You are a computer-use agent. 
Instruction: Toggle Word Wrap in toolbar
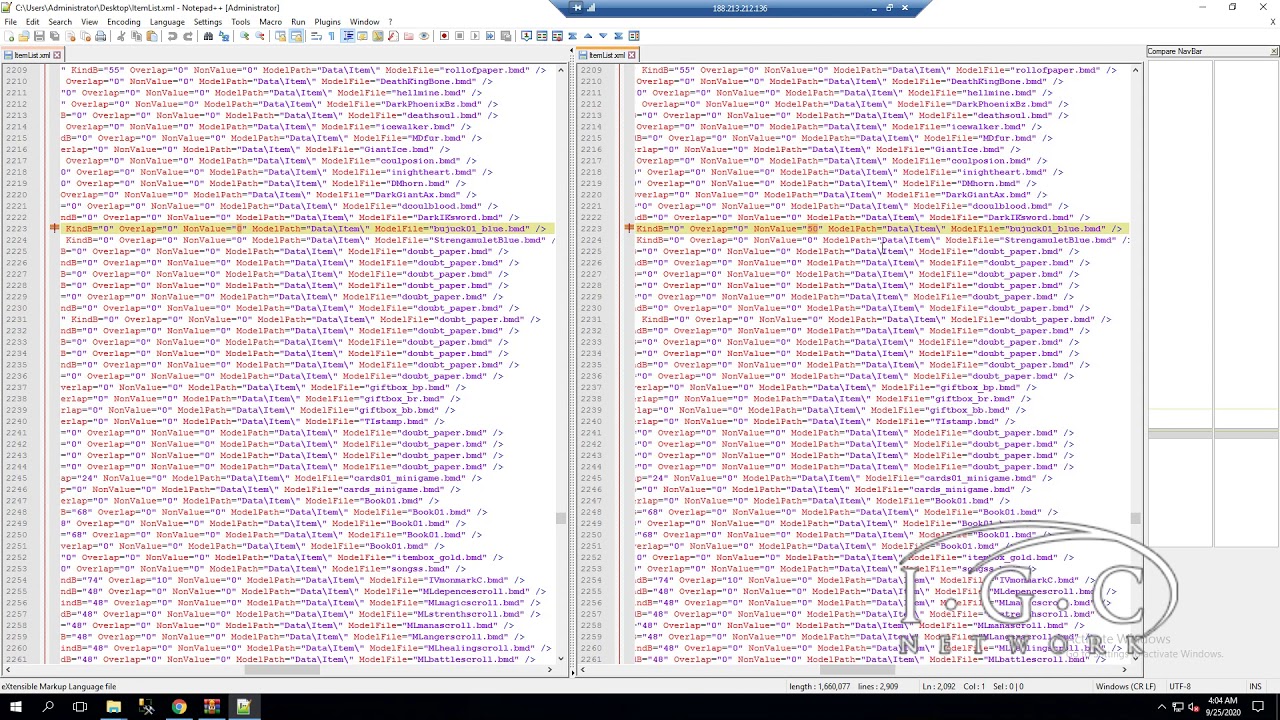pos(315,36)
